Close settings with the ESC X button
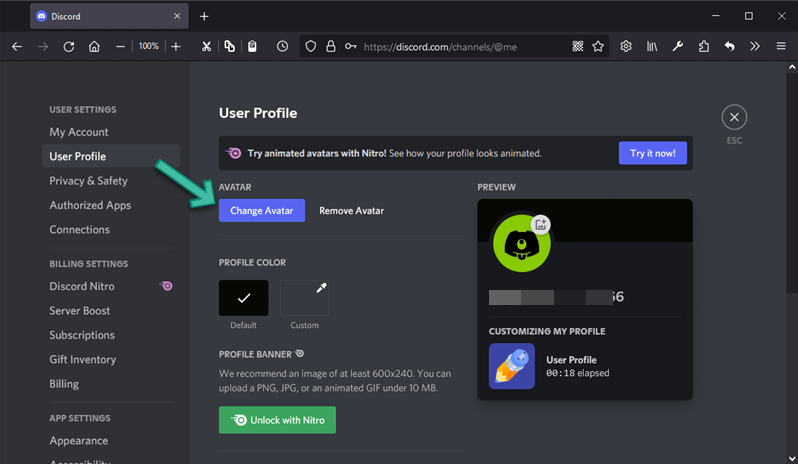This screenshot has width=798, height=464. [734, 118]
